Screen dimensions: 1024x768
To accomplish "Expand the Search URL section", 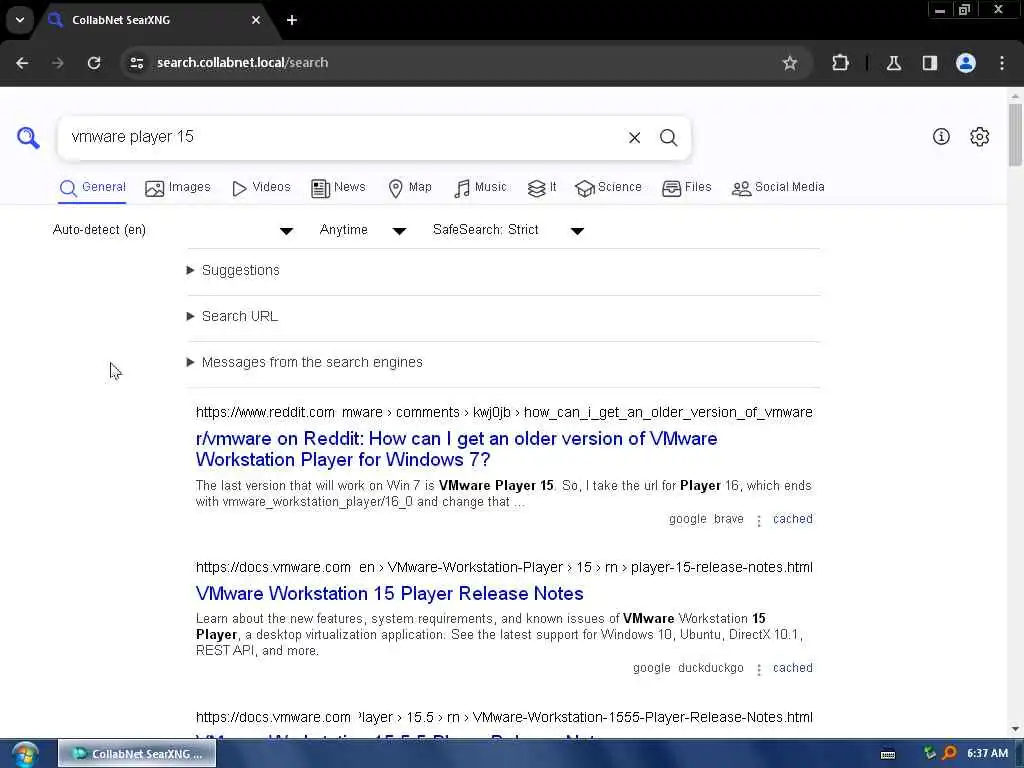I will [x=232, y=316].
